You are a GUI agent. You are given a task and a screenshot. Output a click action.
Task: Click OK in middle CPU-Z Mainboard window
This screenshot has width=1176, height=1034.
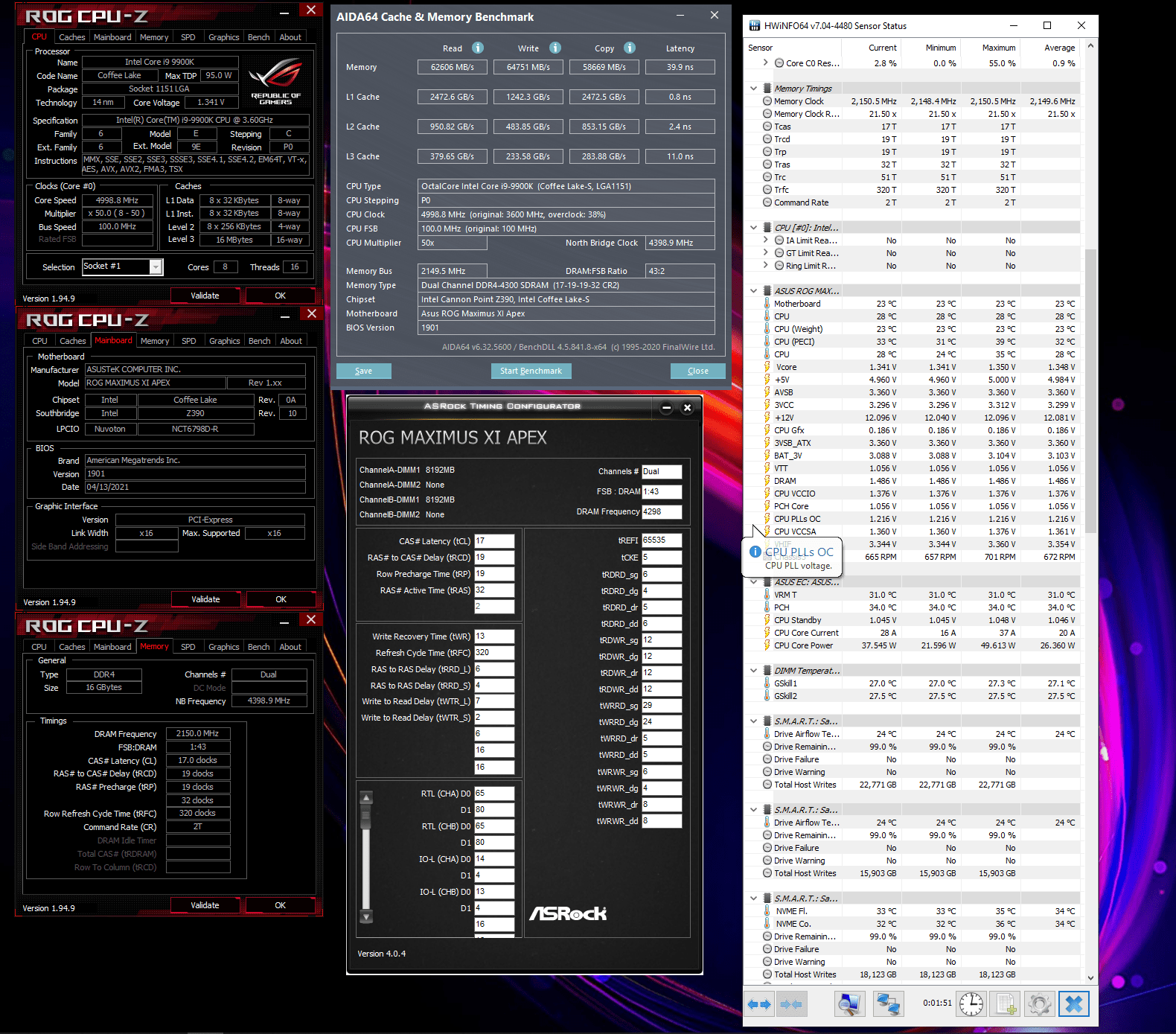pyautogui.click(x=281, y=599)
